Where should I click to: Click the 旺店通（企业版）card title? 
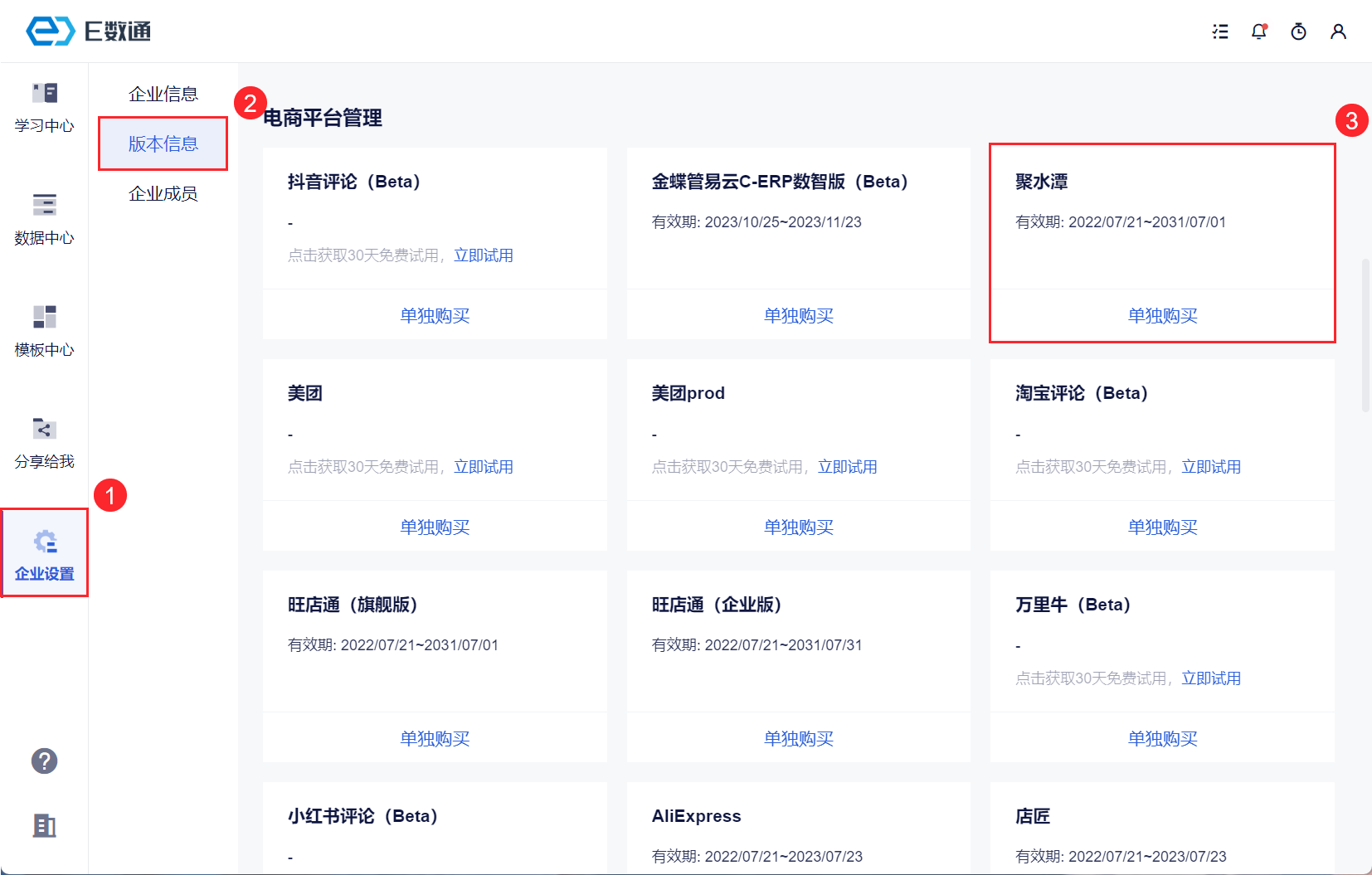pos(717,605)
